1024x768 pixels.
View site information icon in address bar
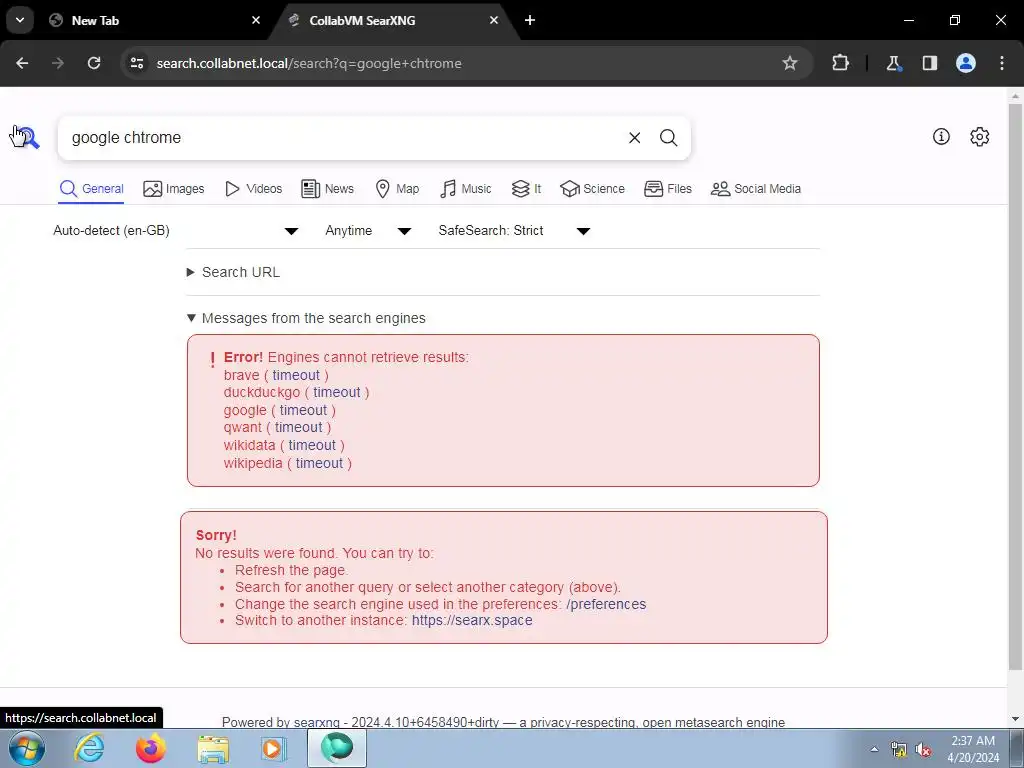(137, 63)
